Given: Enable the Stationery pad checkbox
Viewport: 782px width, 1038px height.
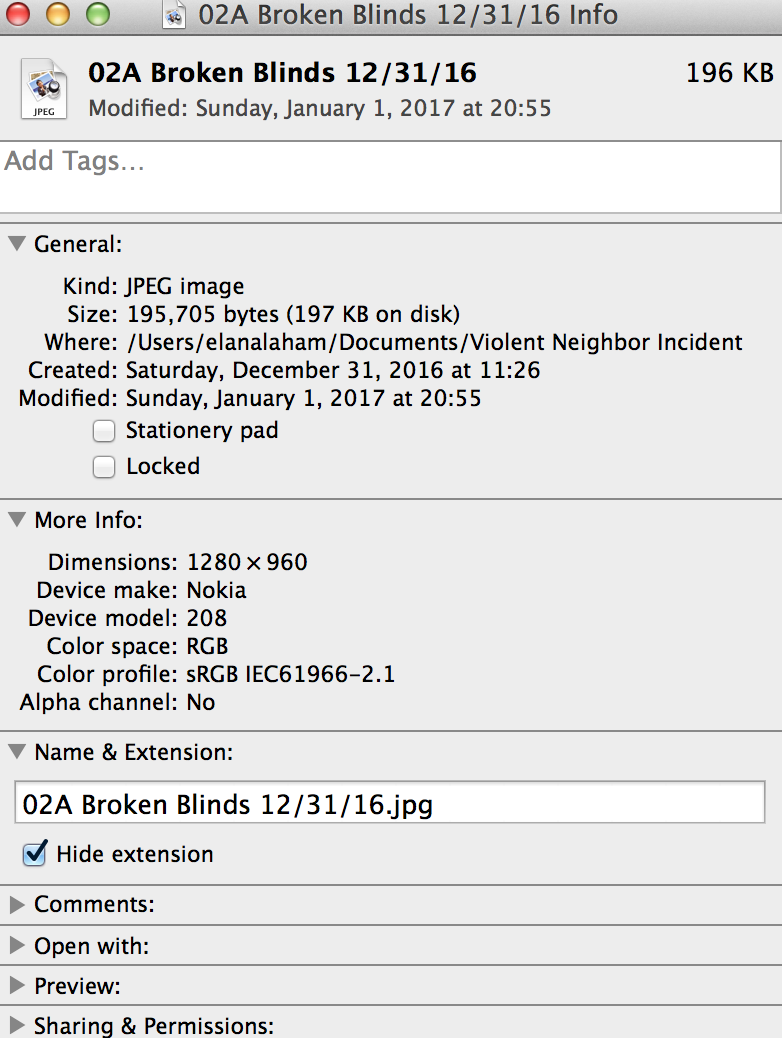Looking at the screenshot, I should [104, 431].
